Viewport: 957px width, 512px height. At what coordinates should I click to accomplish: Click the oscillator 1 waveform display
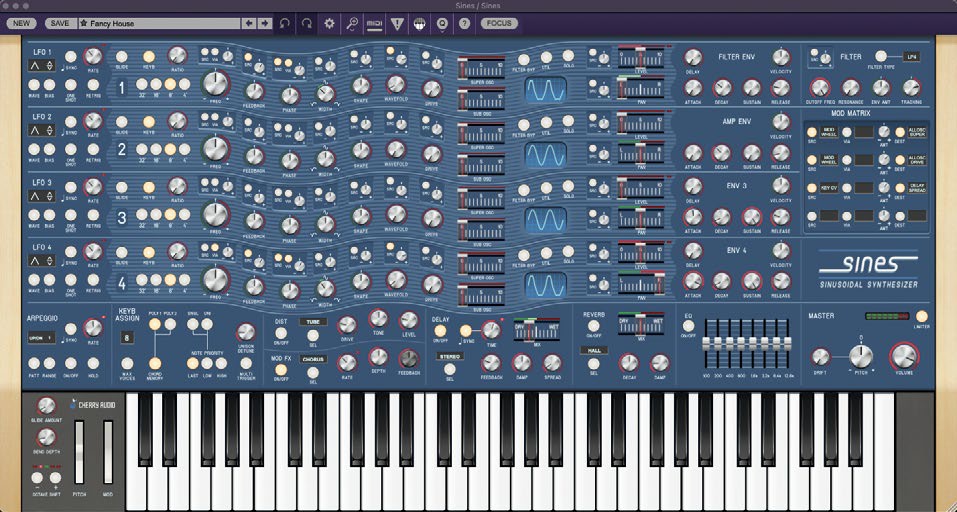point(546,90)
